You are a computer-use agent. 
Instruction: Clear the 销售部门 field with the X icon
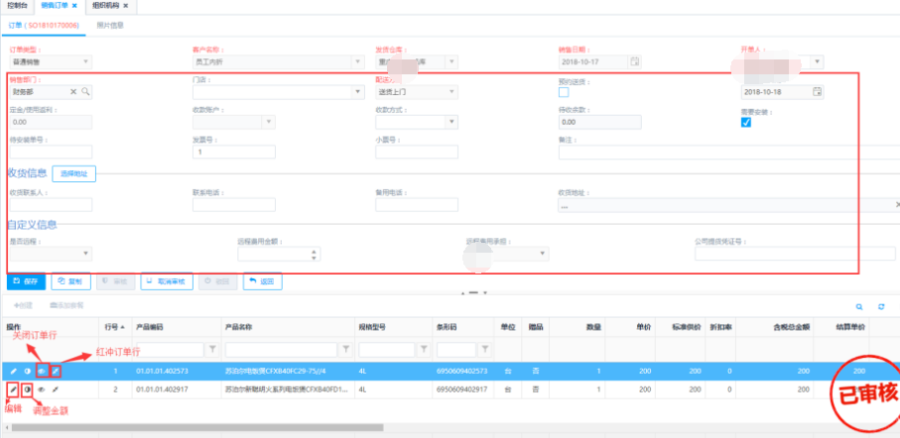point(74,92)
